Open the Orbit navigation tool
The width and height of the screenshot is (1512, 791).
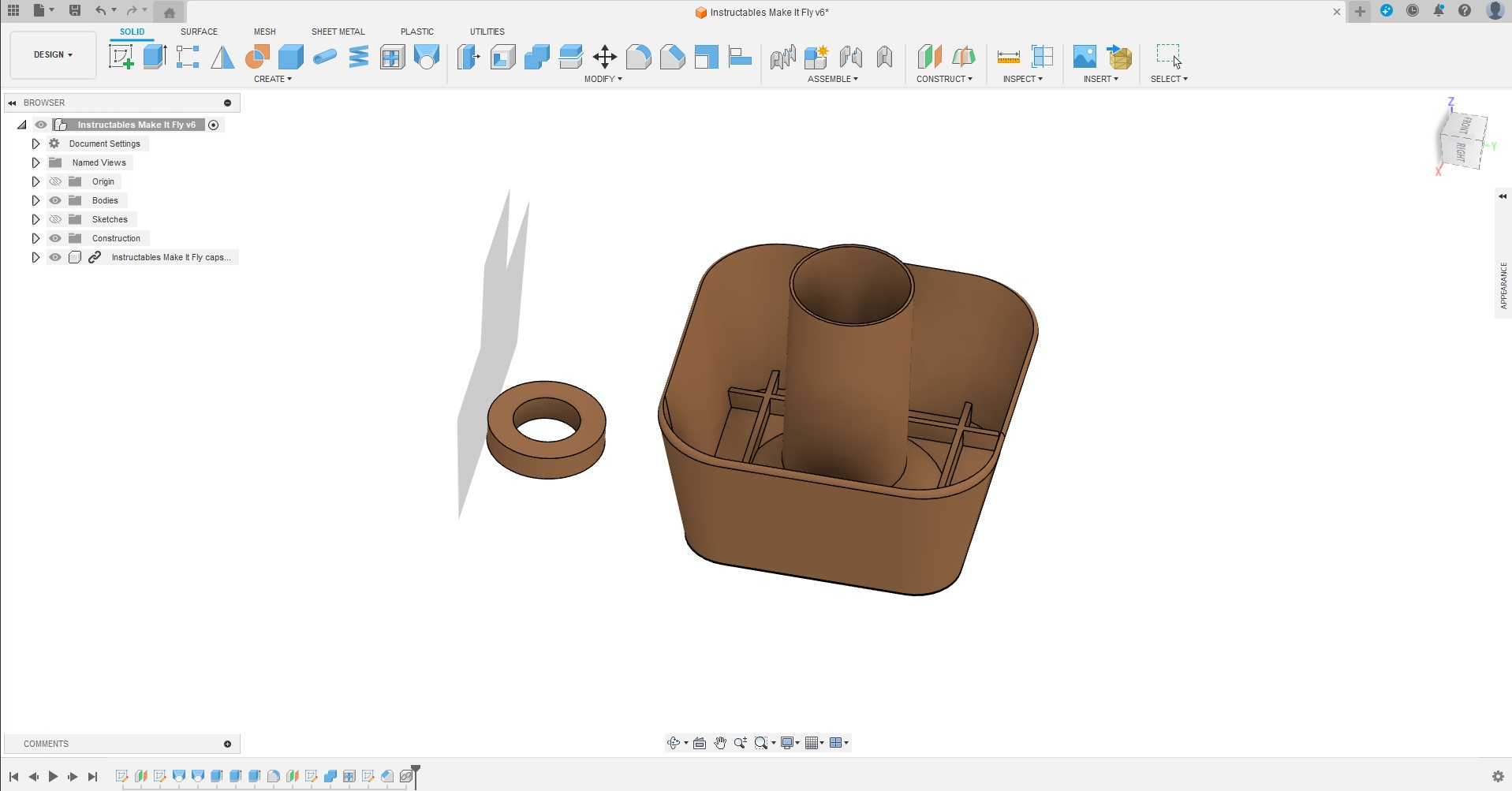[x=674, y=743]
